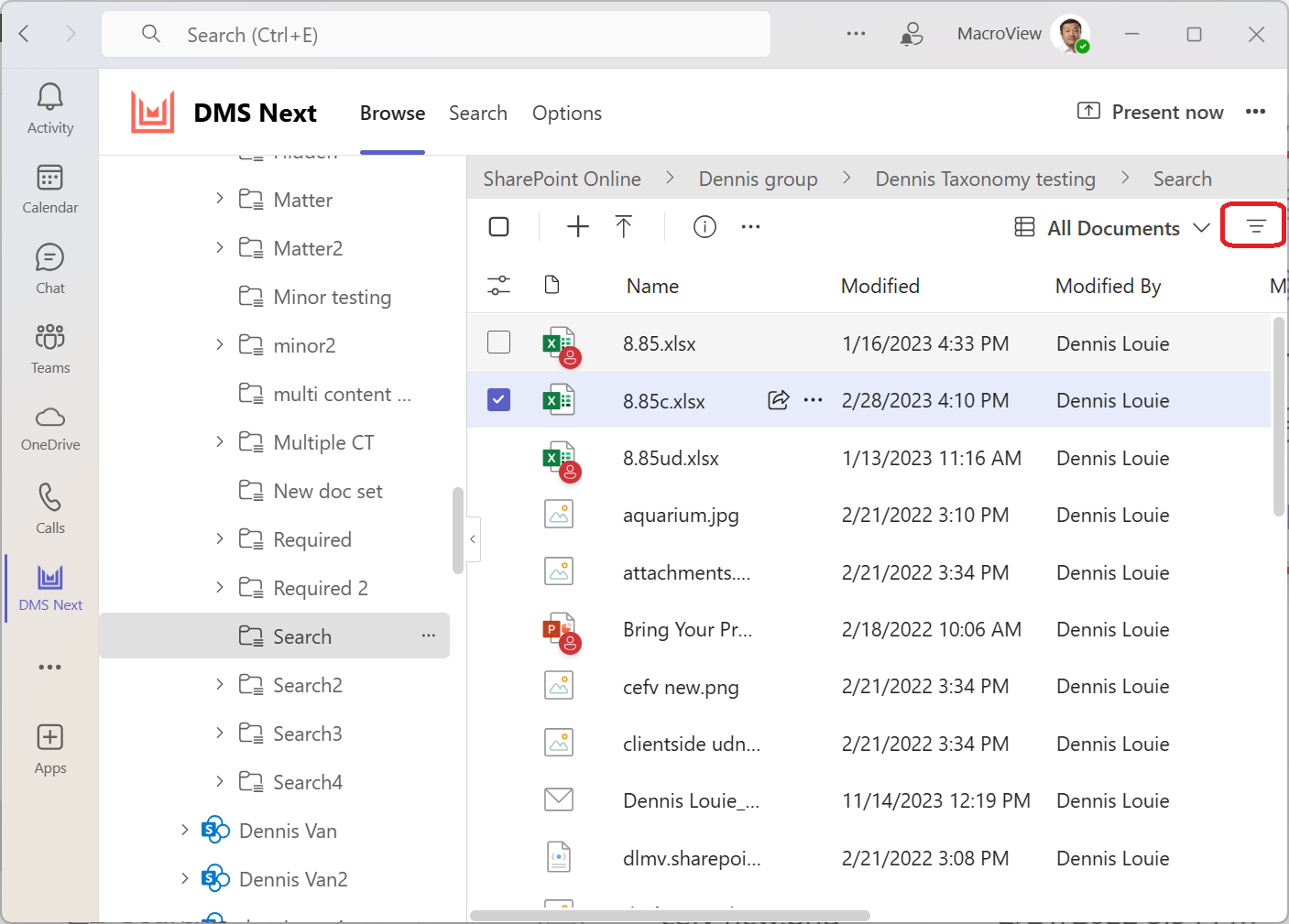Sort by the Modified column header
Screen dimensions: 1289x924
(x=879, y=286)
